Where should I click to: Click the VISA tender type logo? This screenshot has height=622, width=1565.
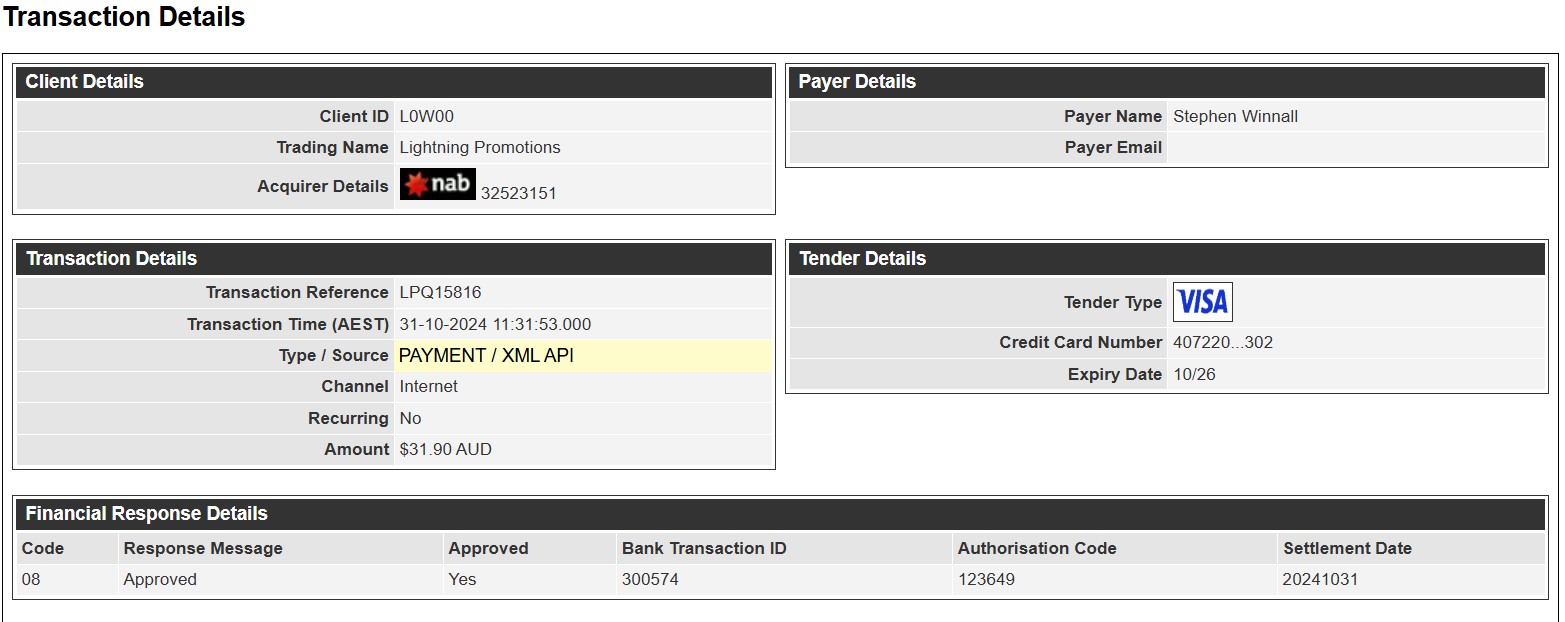pos(1202,302)
